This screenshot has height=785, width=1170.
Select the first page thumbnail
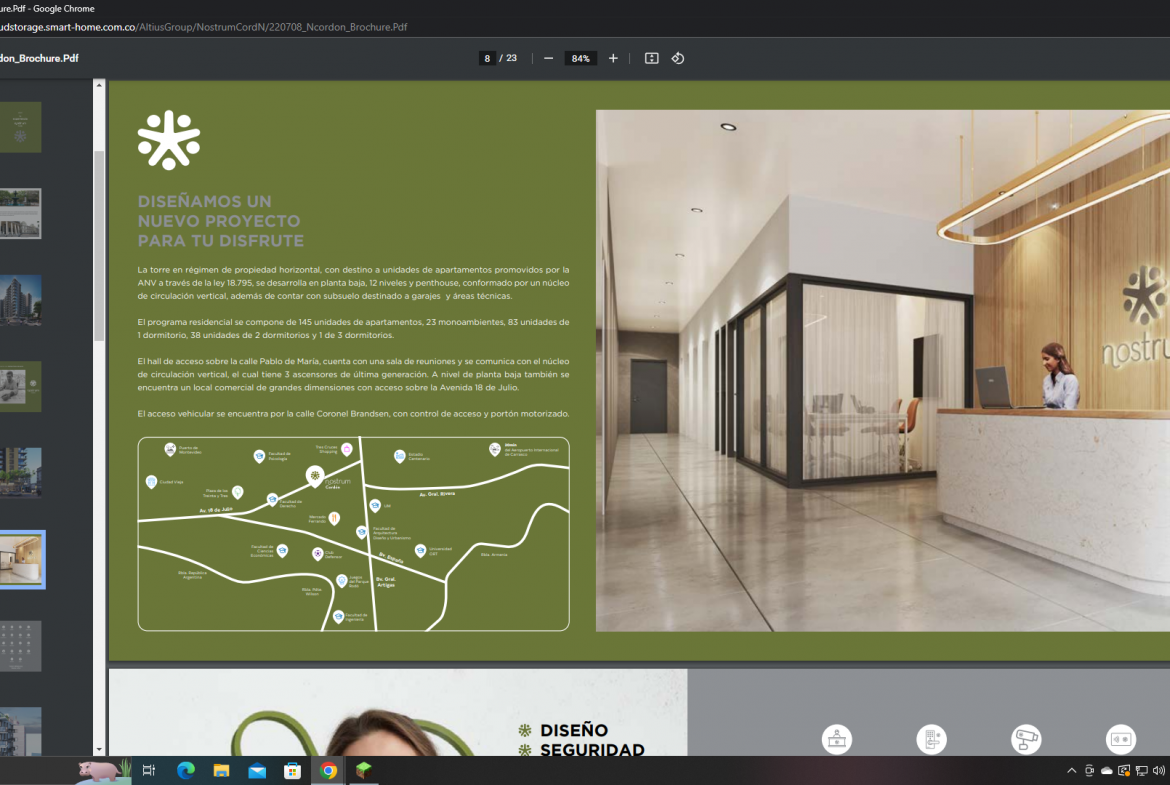coord(20,127)
